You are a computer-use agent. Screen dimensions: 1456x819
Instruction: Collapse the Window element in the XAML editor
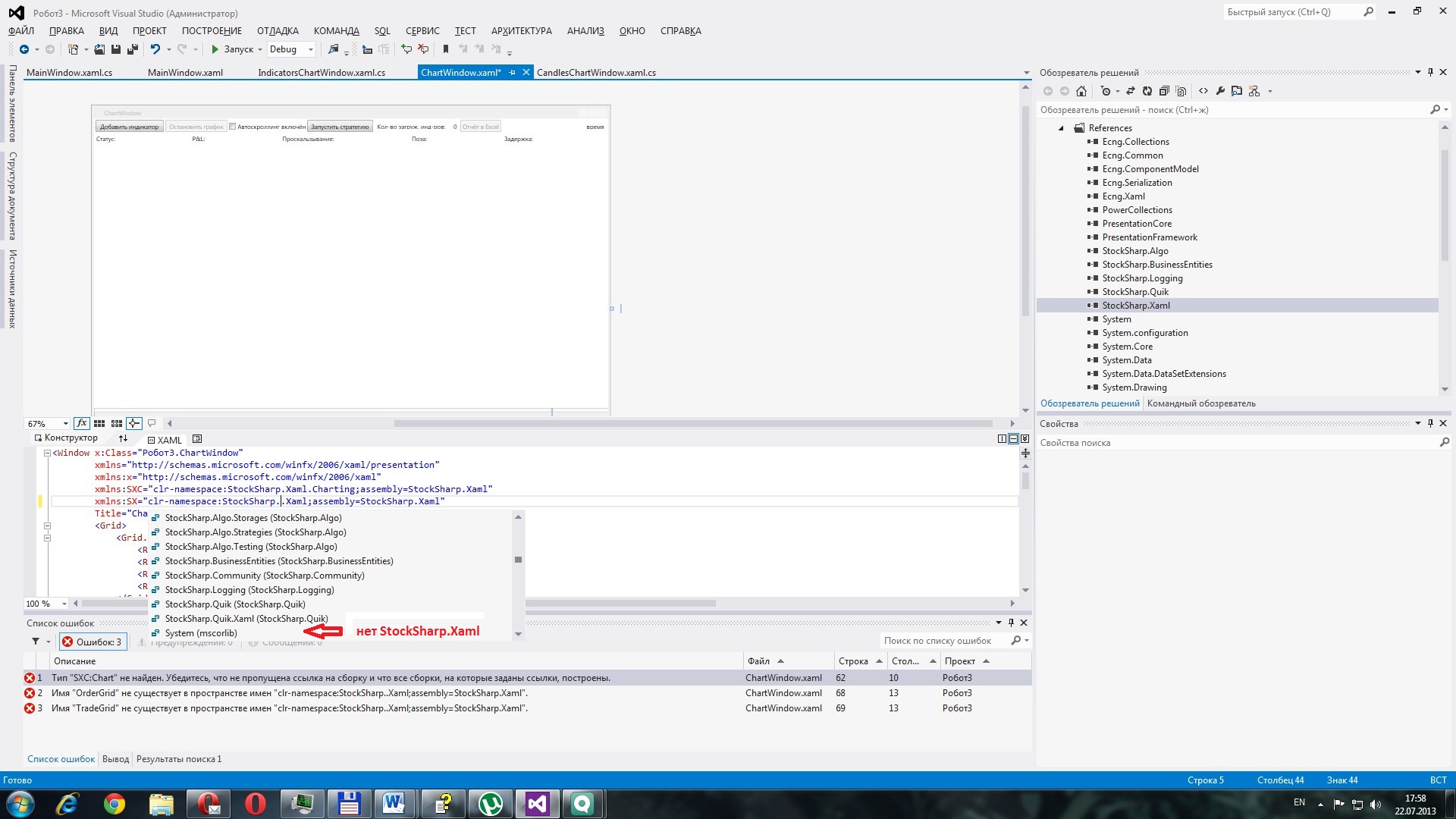(47, 453)
